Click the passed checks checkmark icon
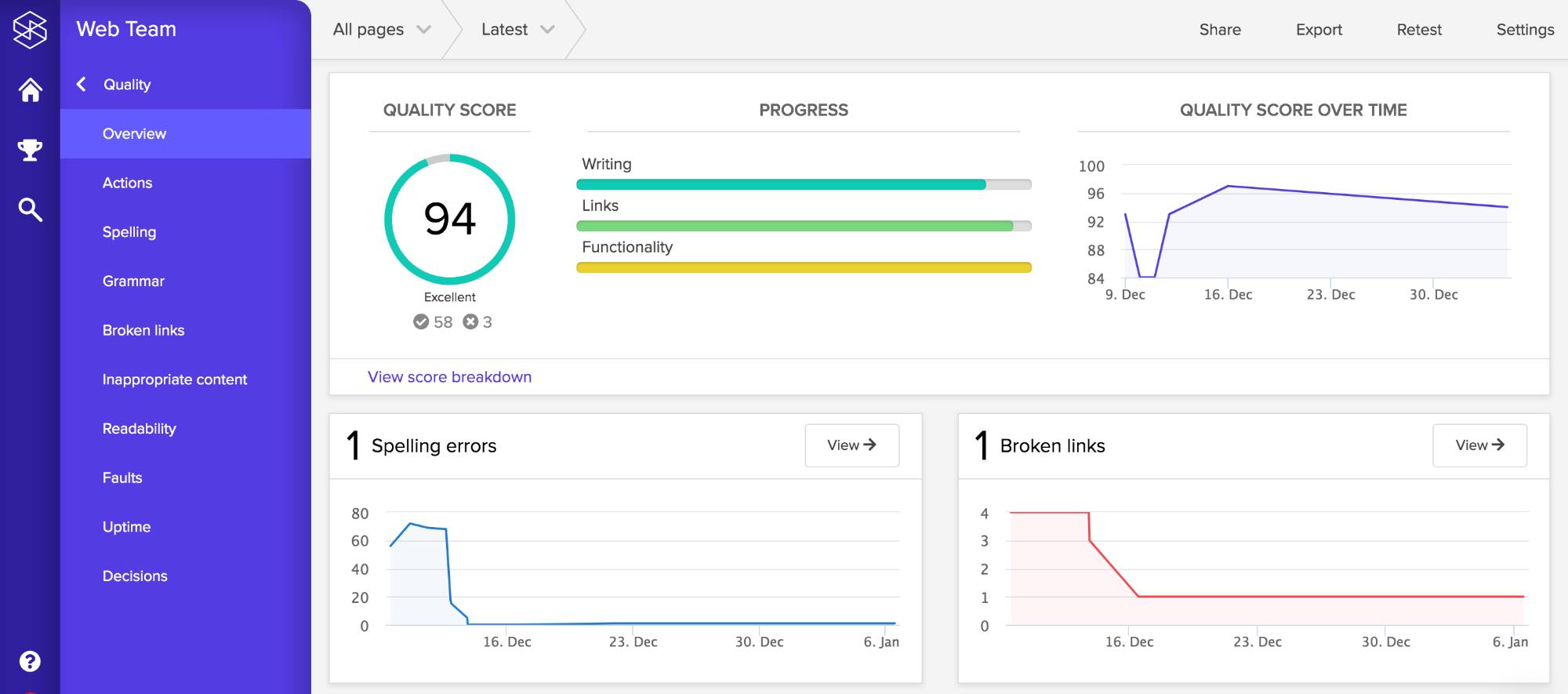Image resolution: width=1568 pixels, height=694 pixels. point(421,322)
